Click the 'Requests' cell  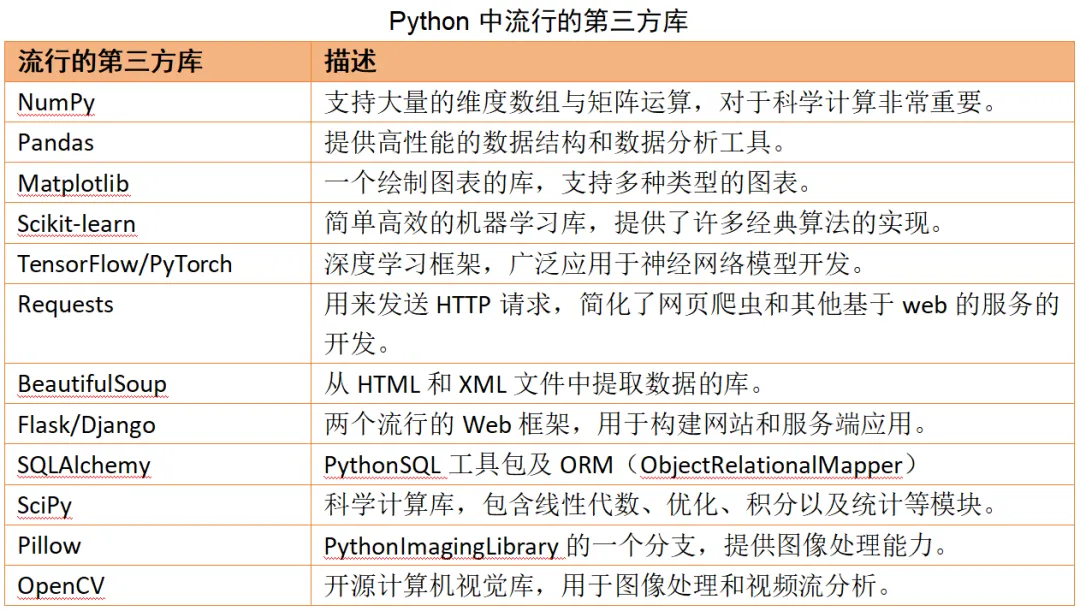(x=158, y=323)
